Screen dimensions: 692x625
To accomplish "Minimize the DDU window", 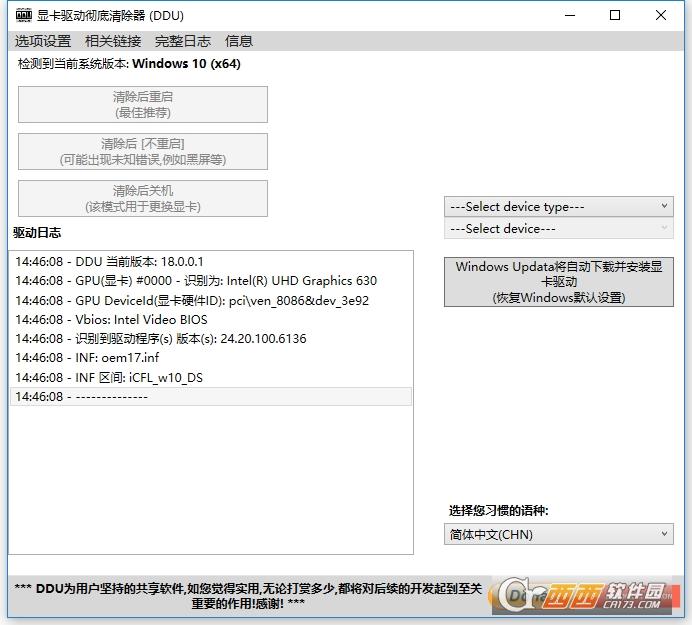I will [570, 15].
